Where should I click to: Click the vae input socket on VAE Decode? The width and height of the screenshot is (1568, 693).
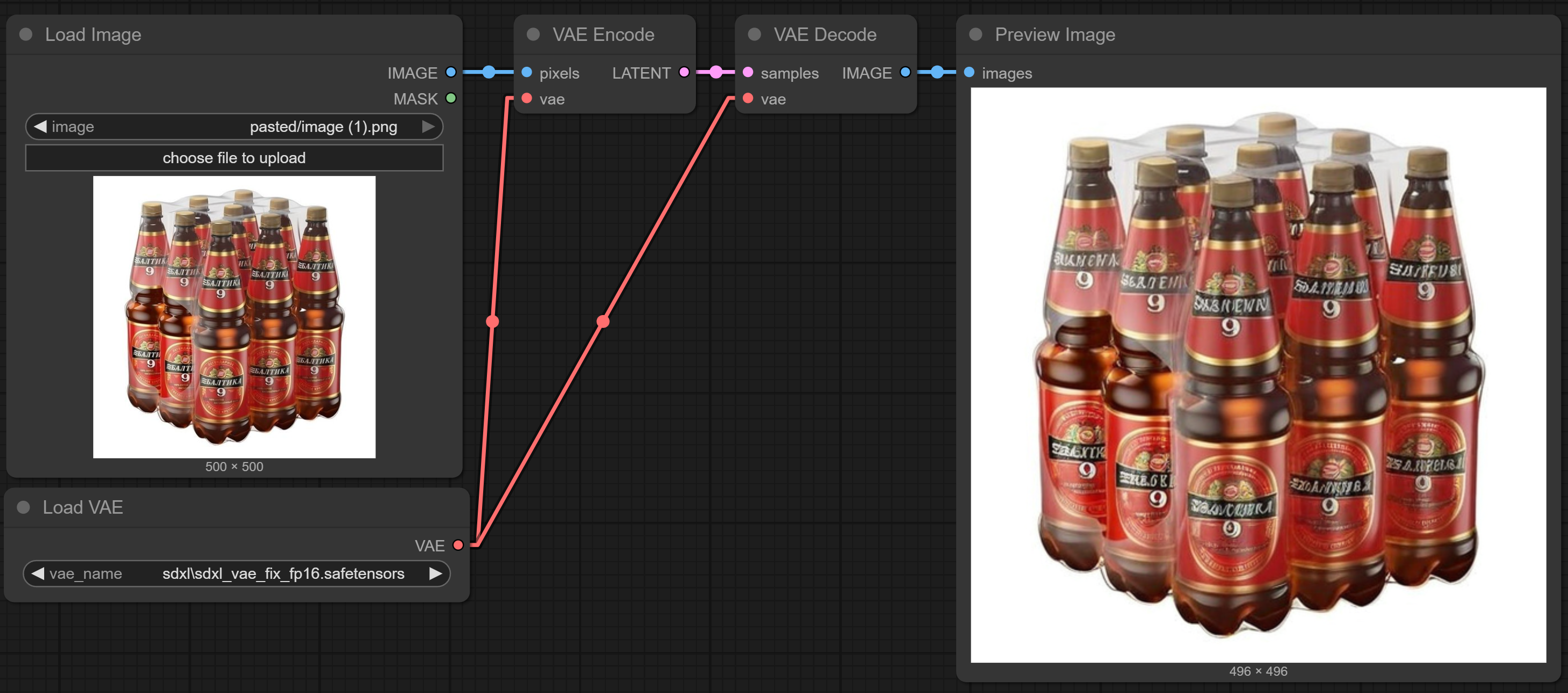pyautogui.click(x=748, y=98)
